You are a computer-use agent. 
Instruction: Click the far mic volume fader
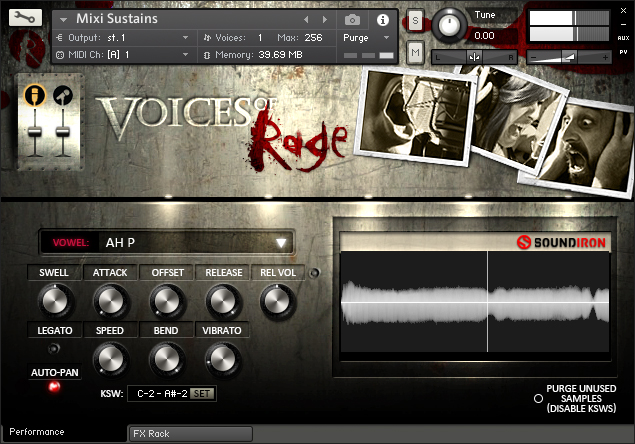pyautogui.click(x=63, y=132)
